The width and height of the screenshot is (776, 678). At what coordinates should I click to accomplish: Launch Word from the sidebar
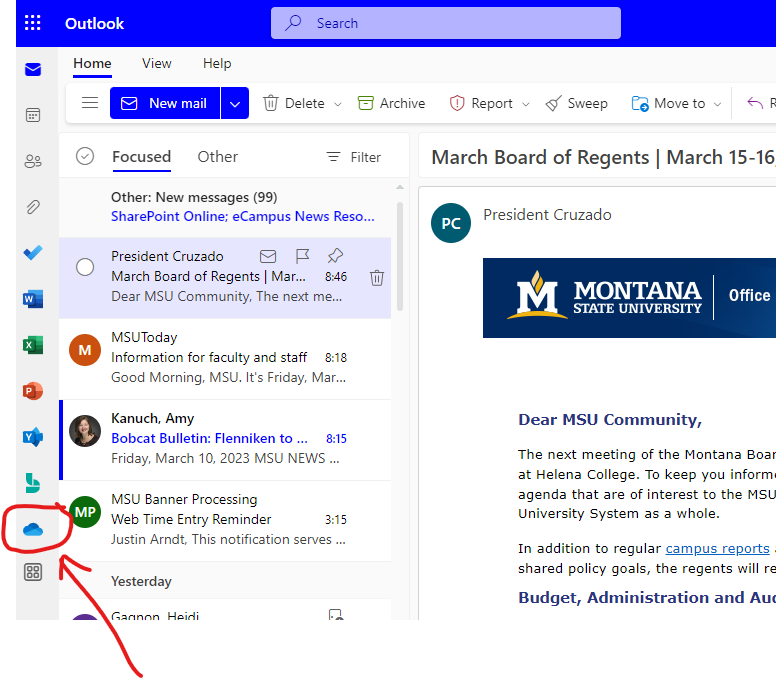coord(33,299)
